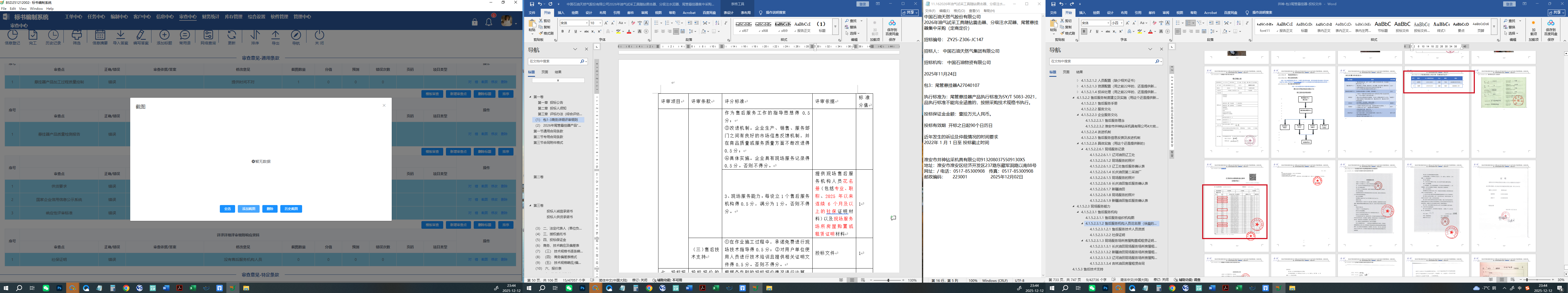This screenshot has width=1568, height=293.
Task: Collapse the 4.1.5.2.3.1 售后服务机构 heading
Action: (1078, 212)
